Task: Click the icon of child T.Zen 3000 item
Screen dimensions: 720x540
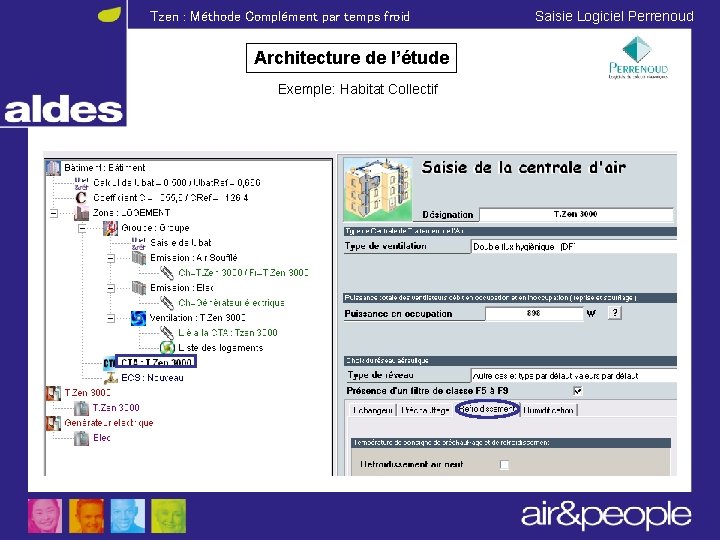Action: point(82,408)
